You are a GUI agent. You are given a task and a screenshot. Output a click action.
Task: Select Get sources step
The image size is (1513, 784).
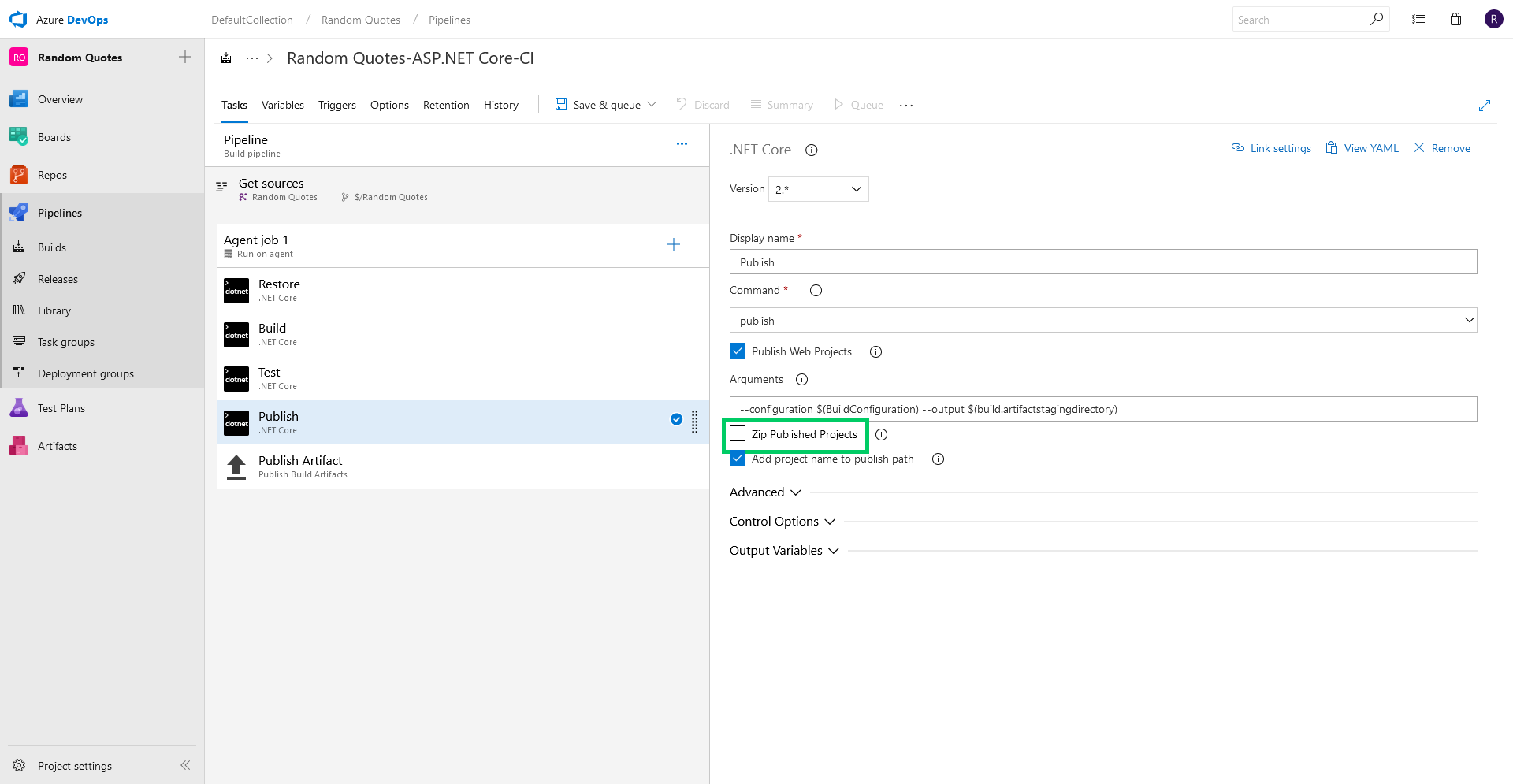(457, 189)
